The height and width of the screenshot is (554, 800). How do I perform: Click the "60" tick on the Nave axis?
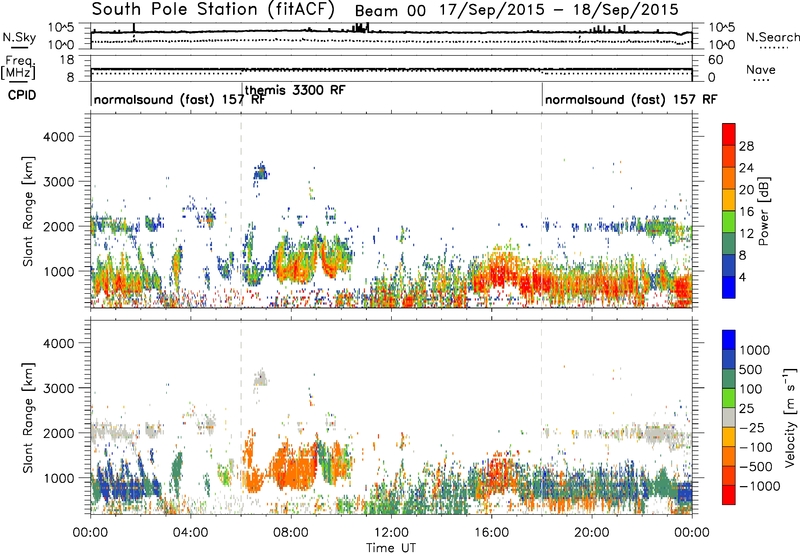click(715, 60)
